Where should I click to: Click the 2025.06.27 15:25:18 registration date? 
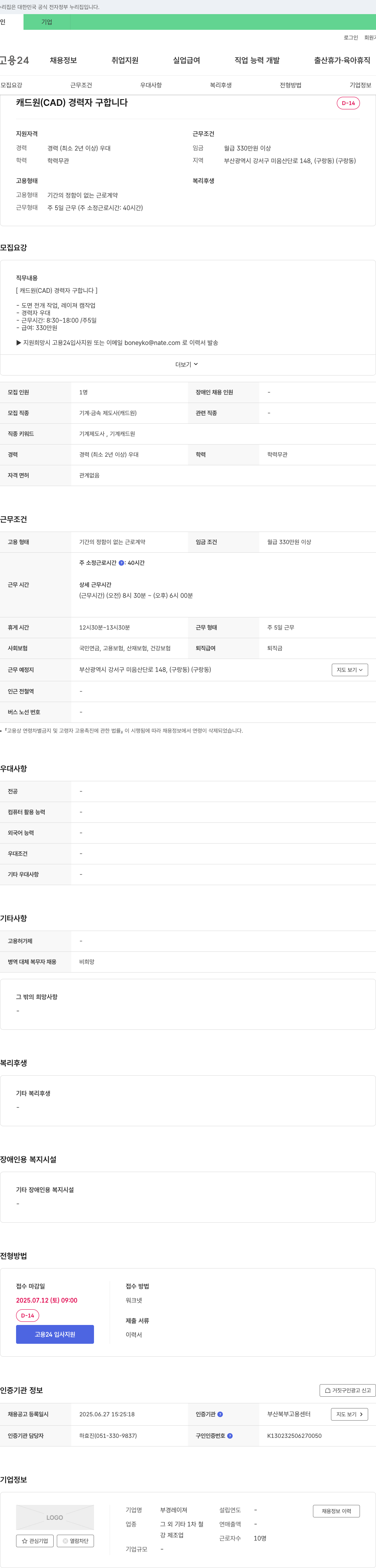107,1414
